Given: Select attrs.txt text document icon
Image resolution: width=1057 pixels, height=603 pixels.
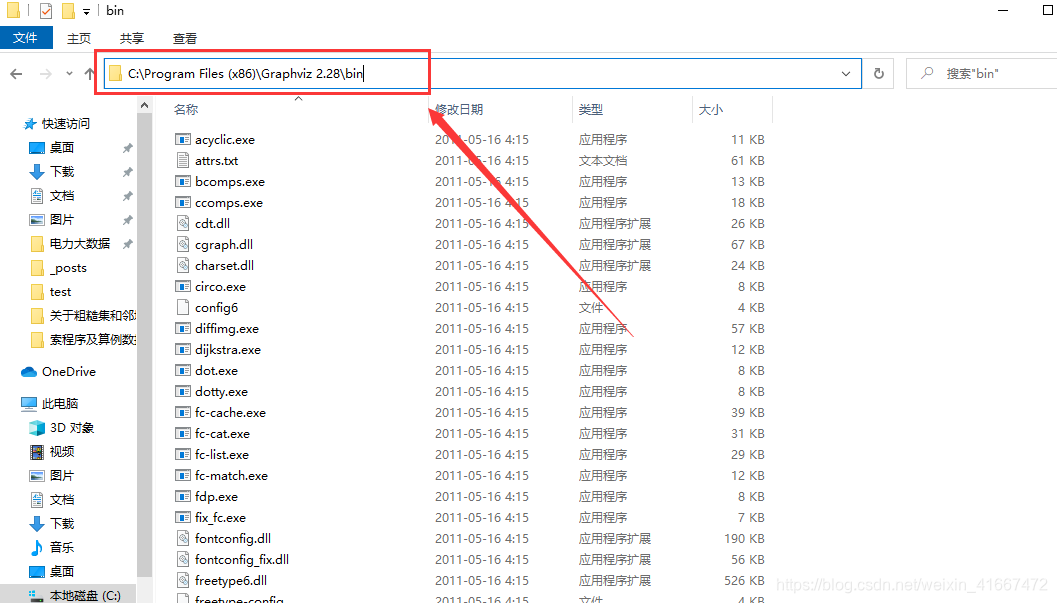Looking at the screenshot, I should pos(183,160).
